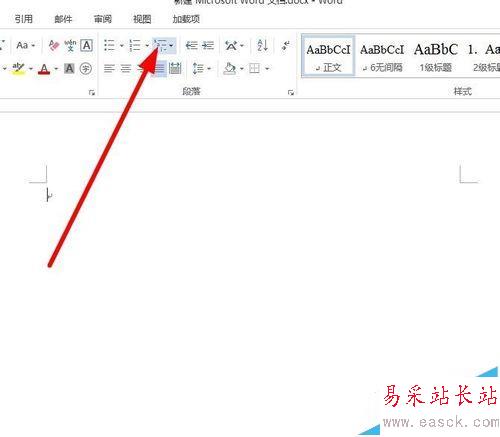Apply the 6无间隔 style

pyautogui.click(x=382, y=57)
